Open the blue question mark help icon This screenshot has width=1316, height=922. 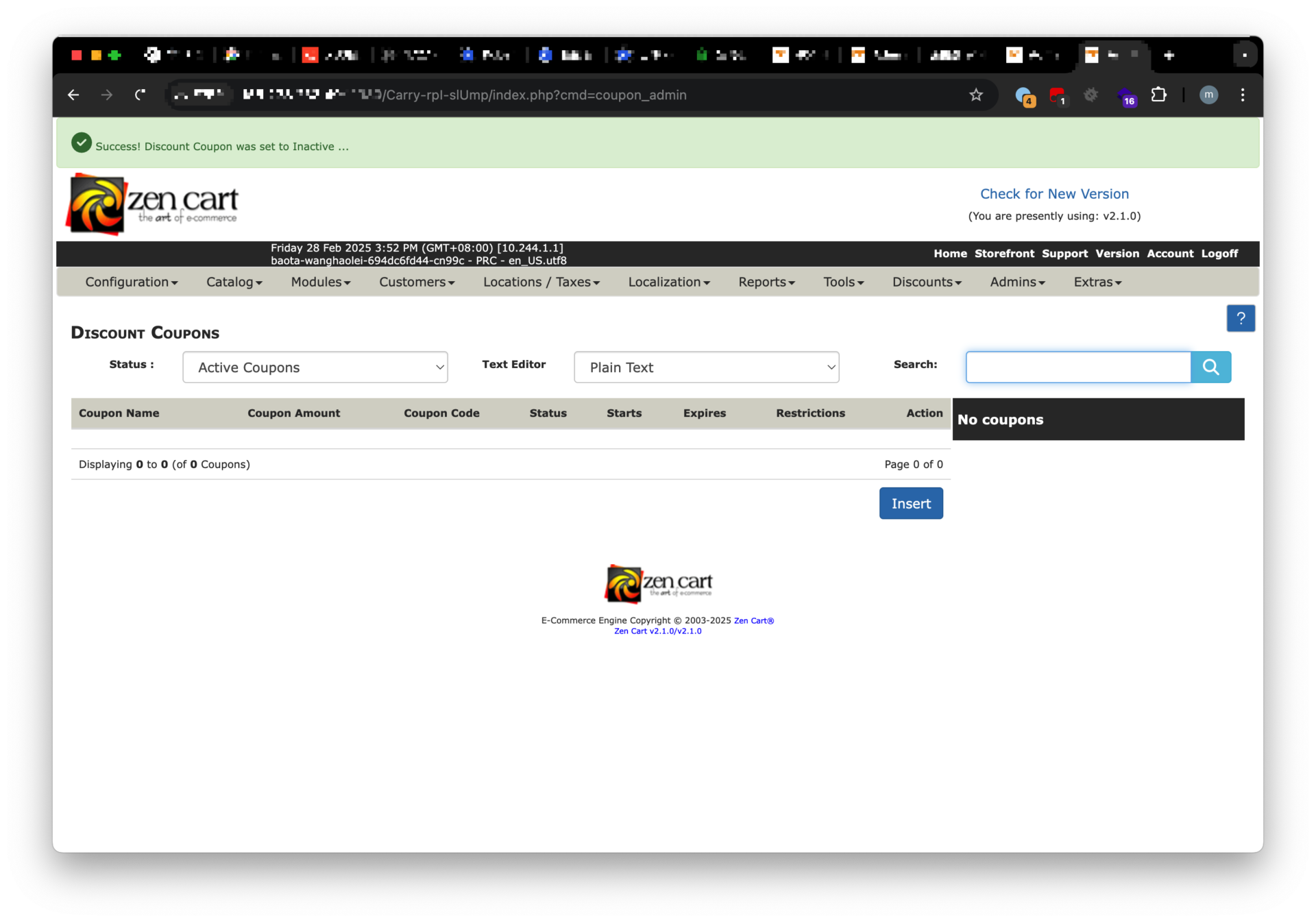[1240, 318]
